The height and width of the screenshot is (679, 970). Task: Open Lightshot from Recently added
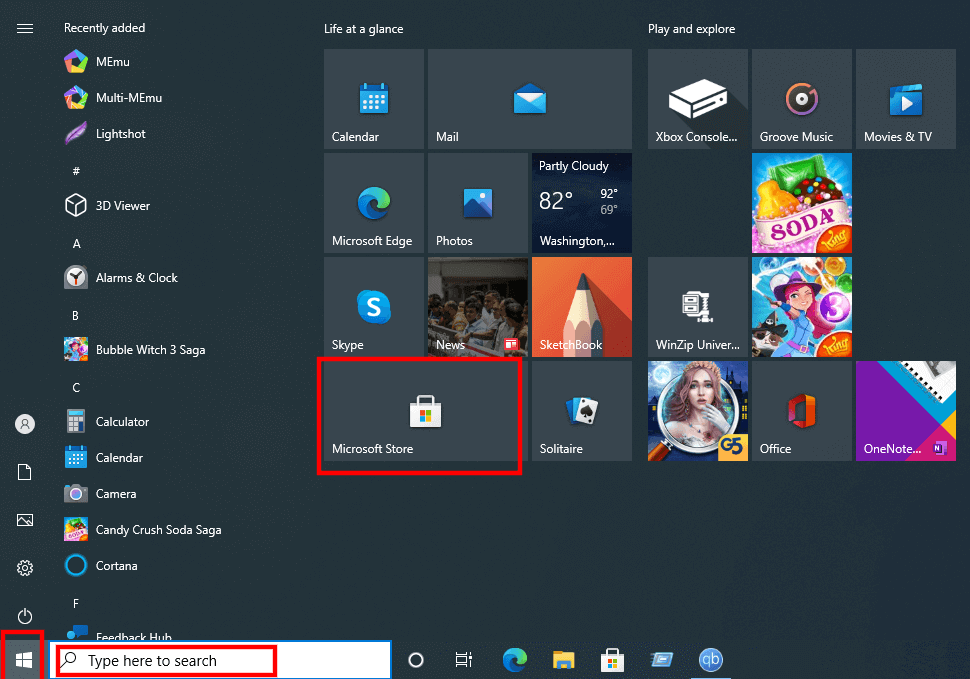click(105, 134)
